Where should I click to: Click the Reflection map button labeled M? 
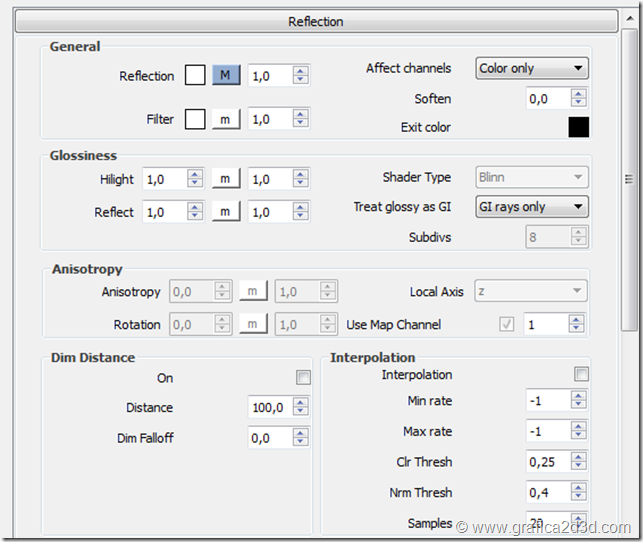[226, 76]
